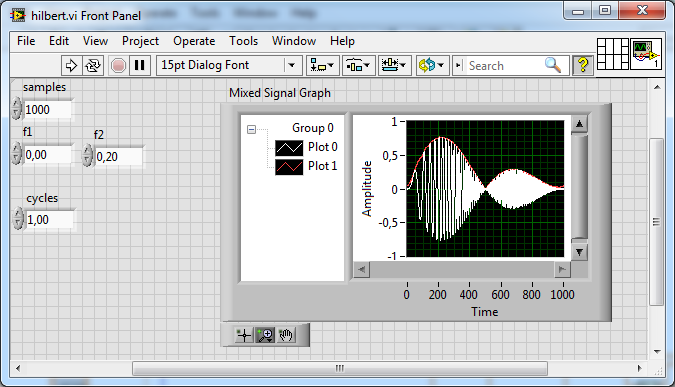Click the graph's vertical scrollbar thumb

click(579, 187)
